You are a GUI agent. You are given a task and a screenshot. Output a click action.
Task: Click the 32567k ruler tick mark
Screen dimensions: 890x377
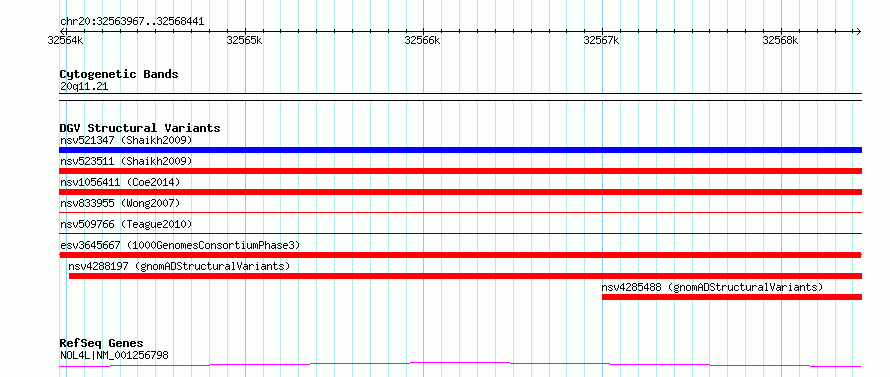[x=602, y=31]
